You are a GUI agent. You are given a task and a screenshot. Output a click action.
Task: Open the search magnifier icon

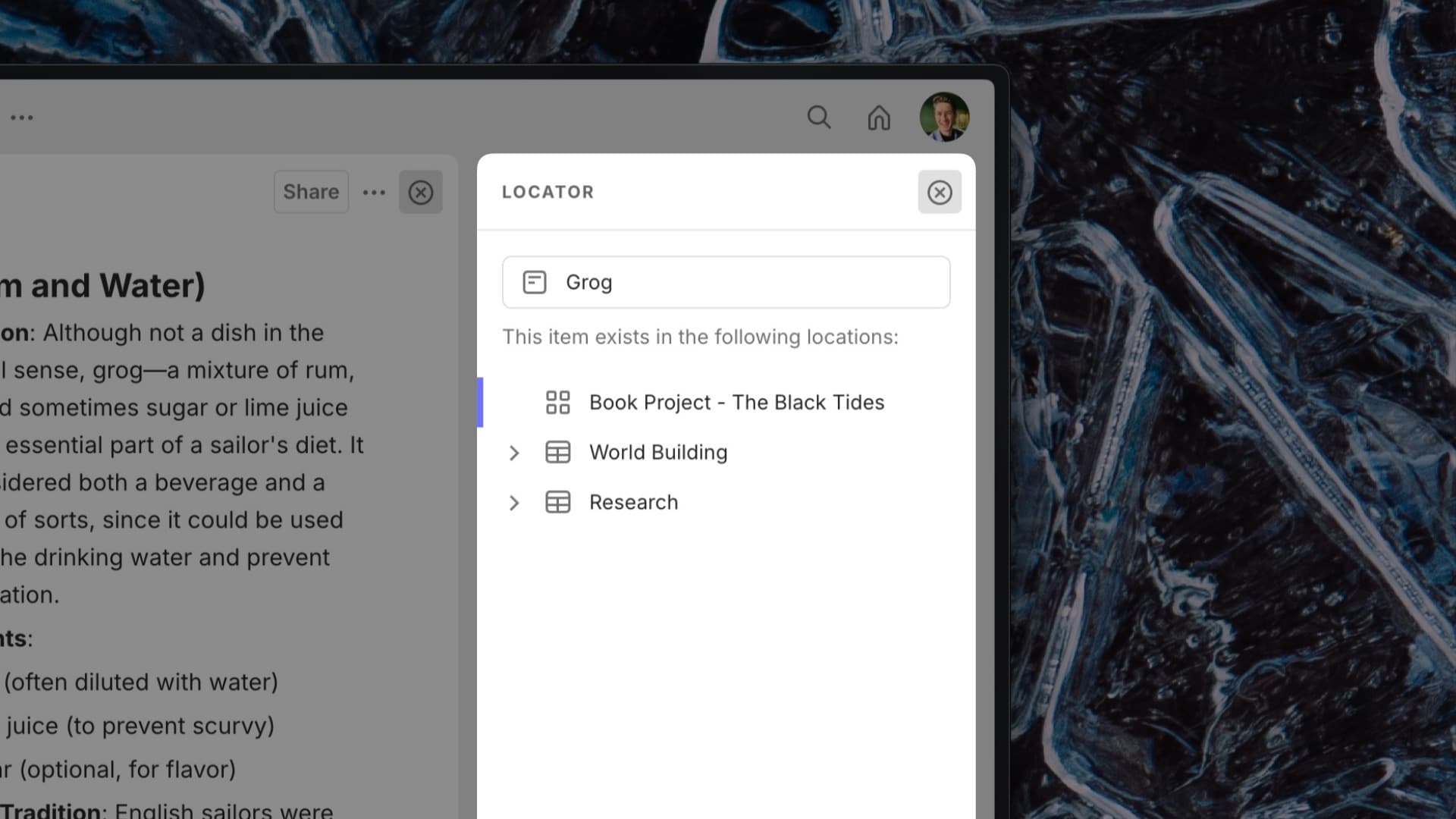tap(818, 118)
